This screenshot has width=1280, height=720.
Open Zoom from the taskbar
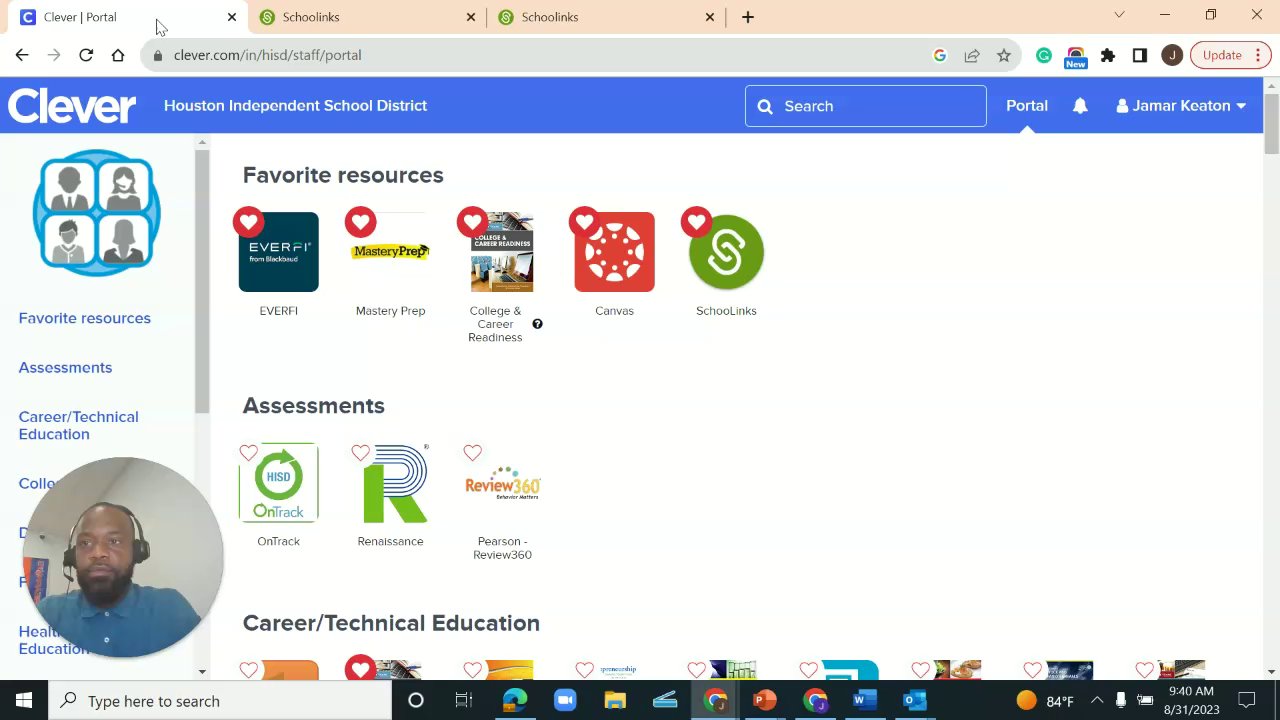click(x=565, y=700)
